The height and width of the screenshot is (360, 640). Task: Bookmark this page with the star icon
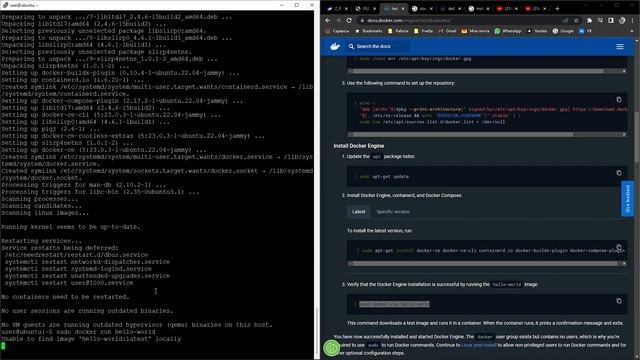click(576, 20)
